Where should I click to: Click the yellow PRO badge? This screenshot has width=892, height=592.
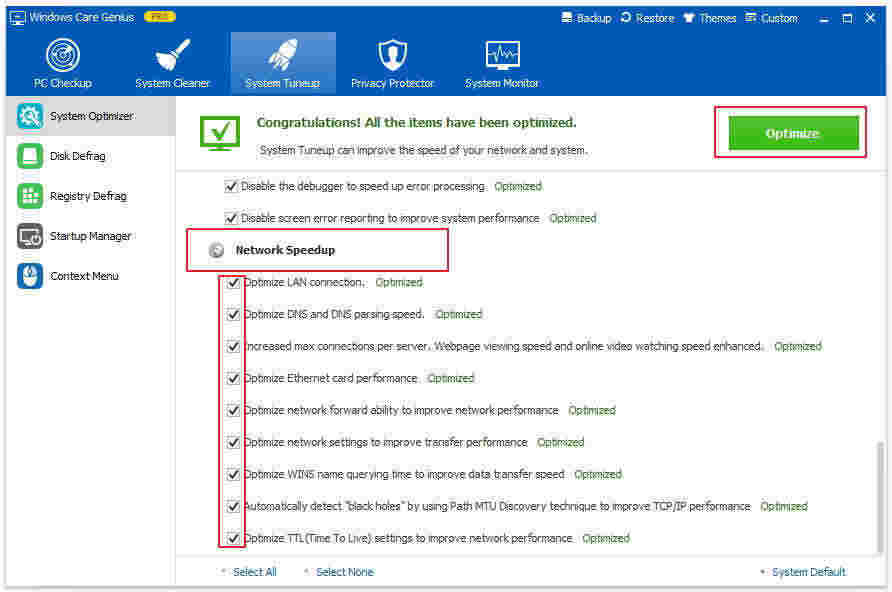160,17
